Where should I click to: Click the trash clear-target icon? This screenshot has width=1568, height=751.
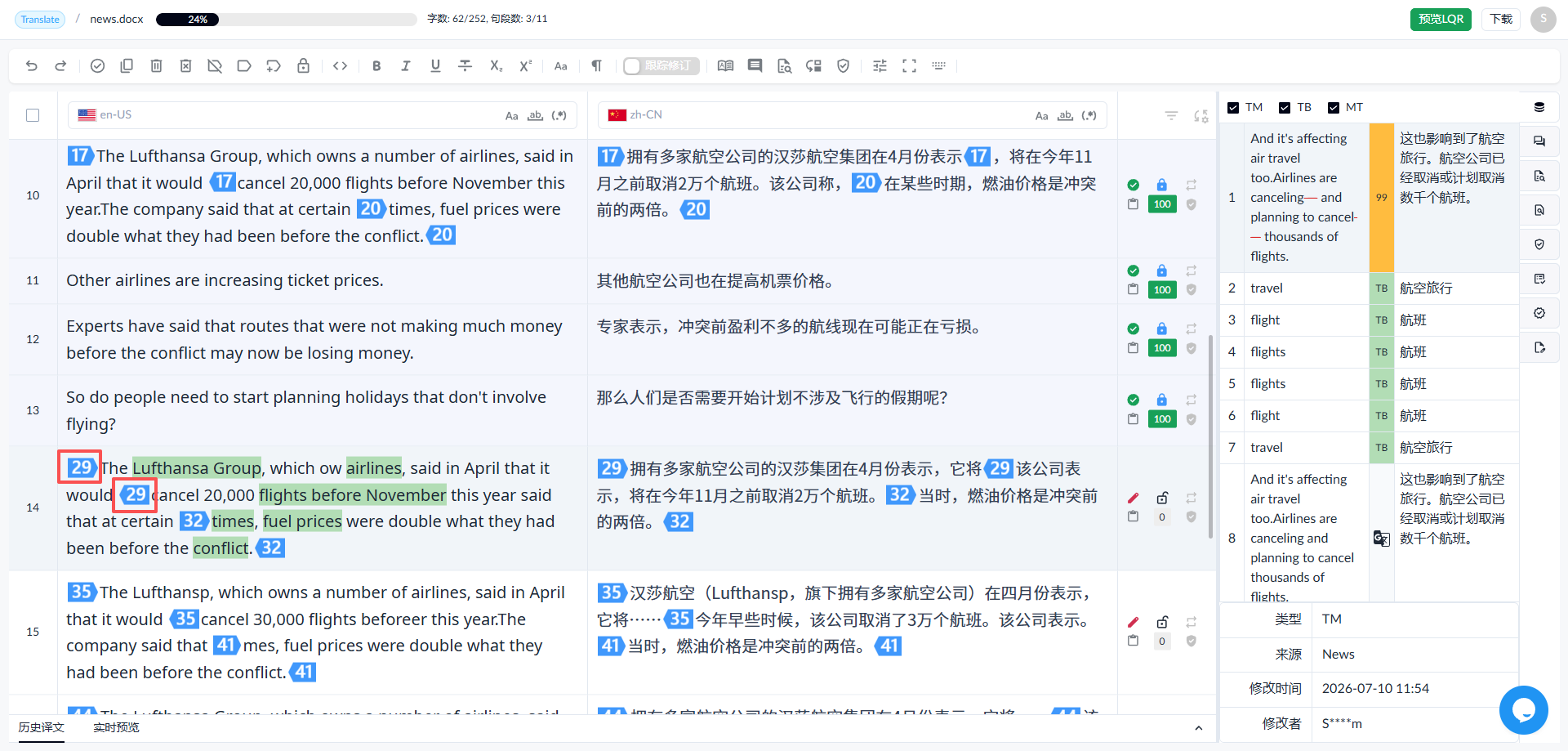click(156, 66)
